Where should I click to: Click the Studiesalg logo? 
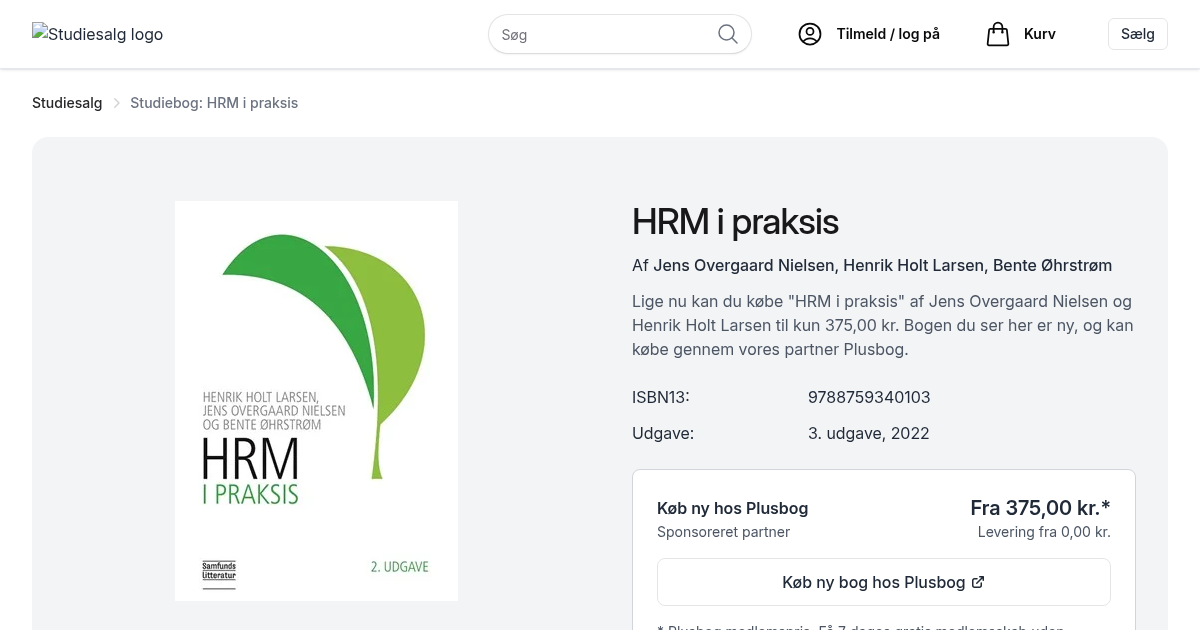[x=98, y=34]
